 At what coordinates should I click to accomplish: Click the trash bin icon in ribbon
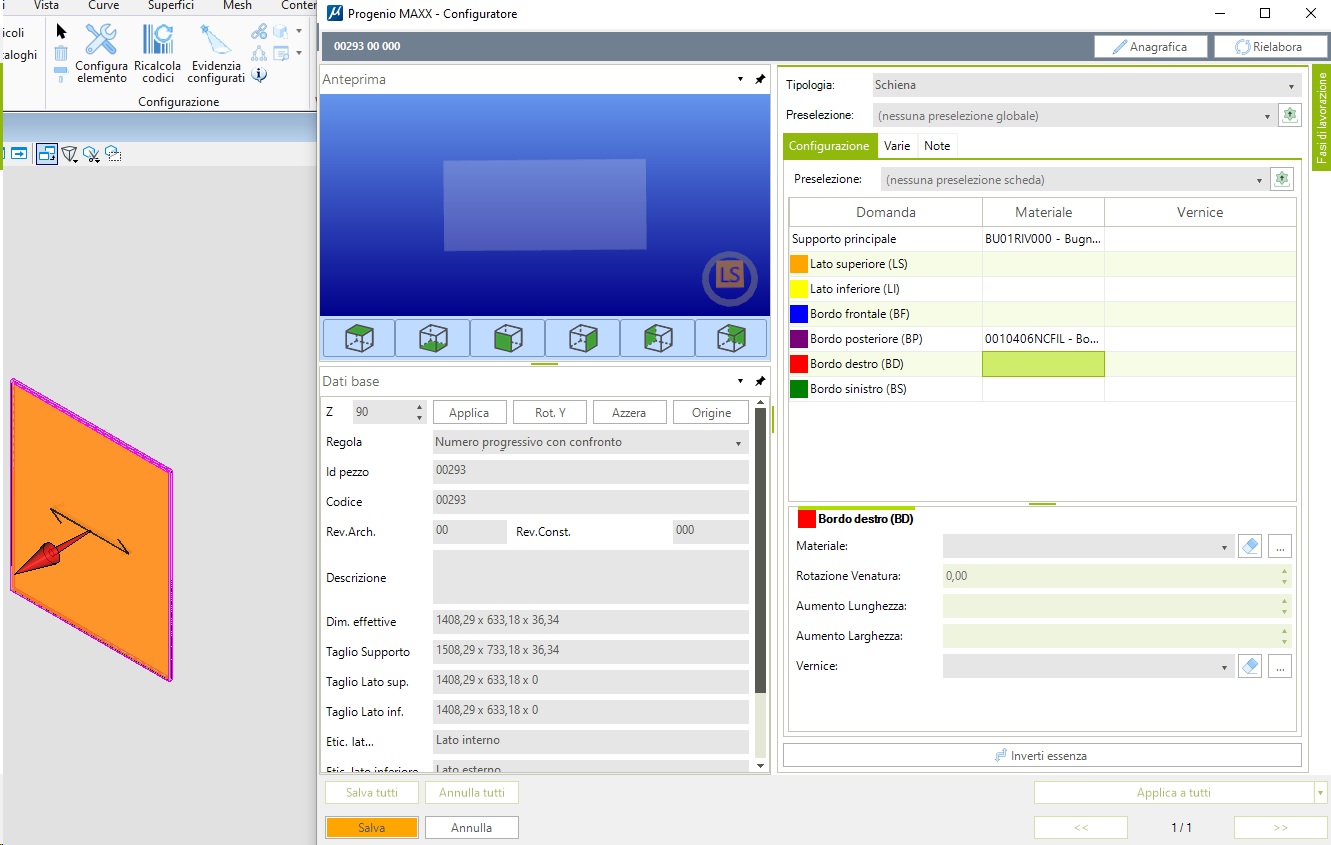click(61, 53)
